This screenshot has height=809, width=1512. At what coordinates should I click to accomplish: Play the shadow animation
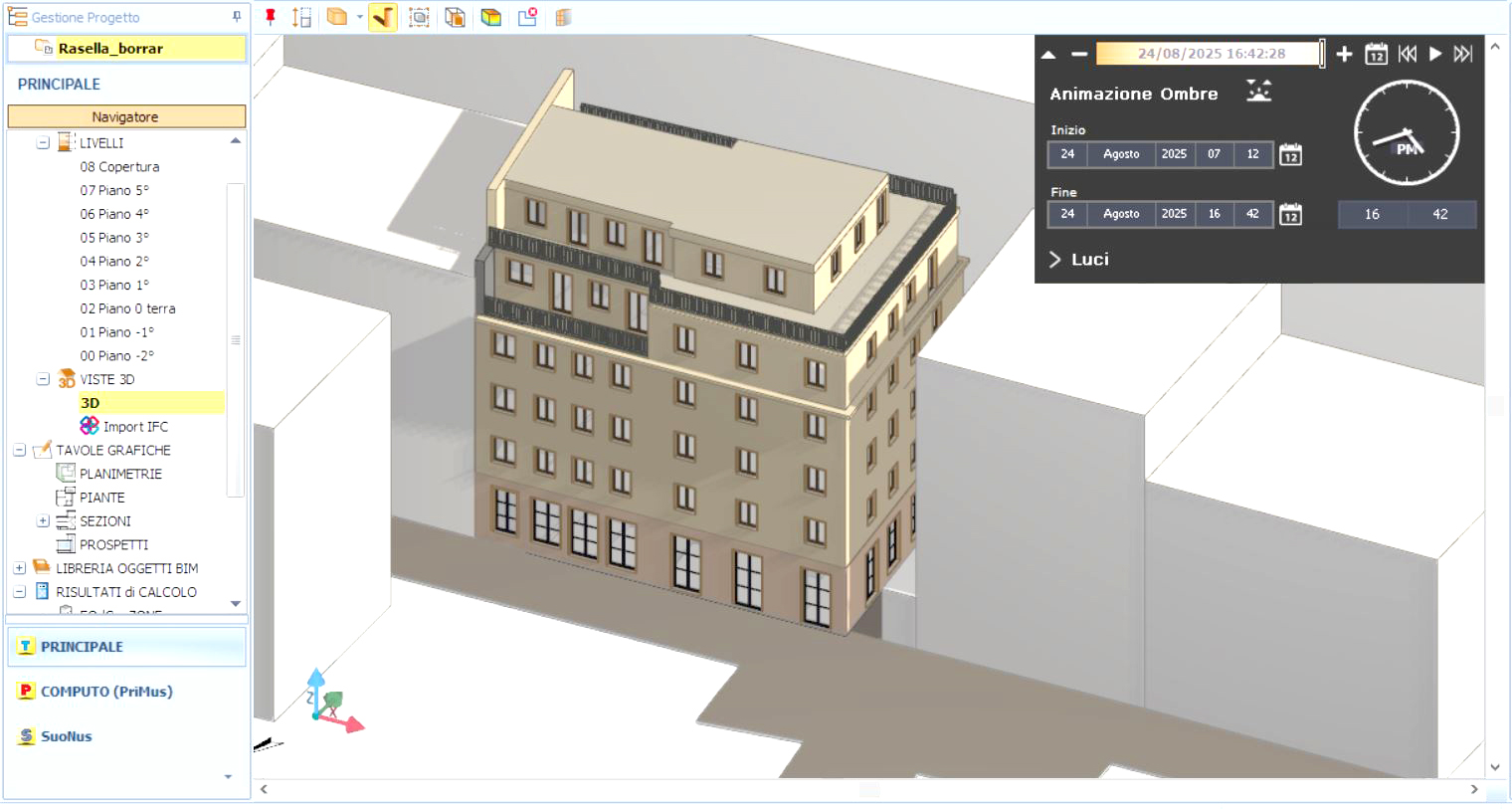[1435, 54]
